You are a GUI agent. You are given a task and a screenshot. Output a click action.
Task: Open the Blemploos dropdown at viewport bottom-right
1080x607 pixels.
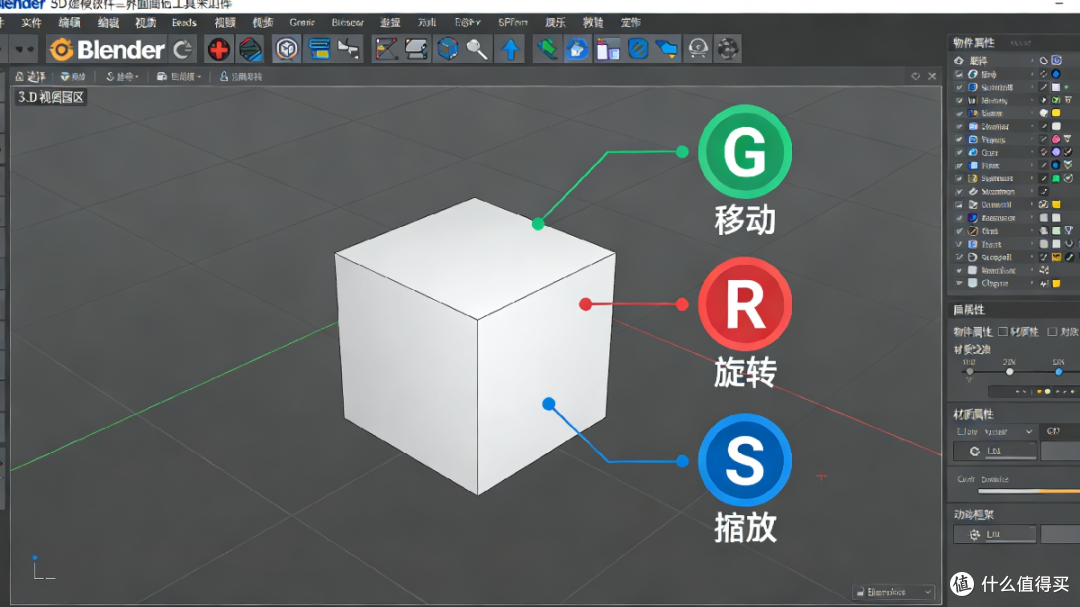(893, 593)
